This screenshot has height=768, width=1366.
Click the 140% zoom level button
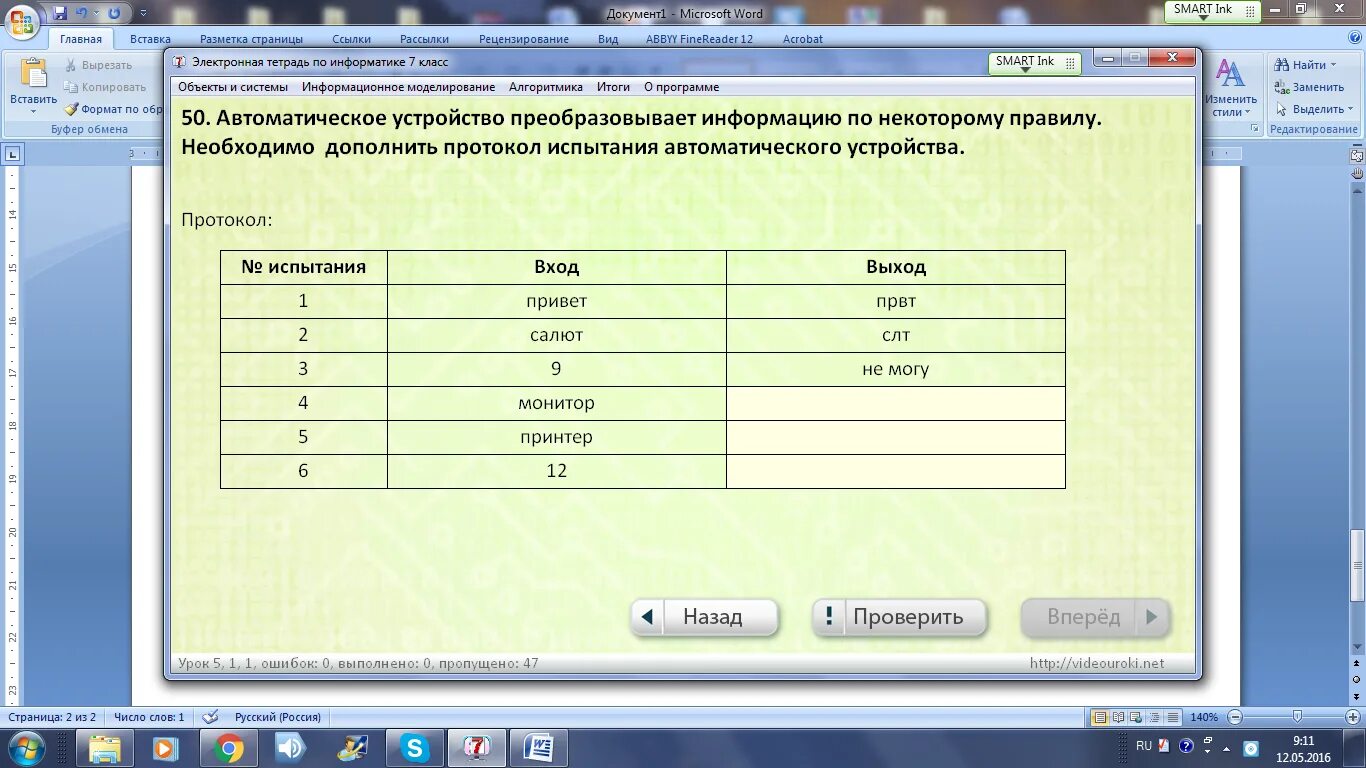(x=1204, y=717)
